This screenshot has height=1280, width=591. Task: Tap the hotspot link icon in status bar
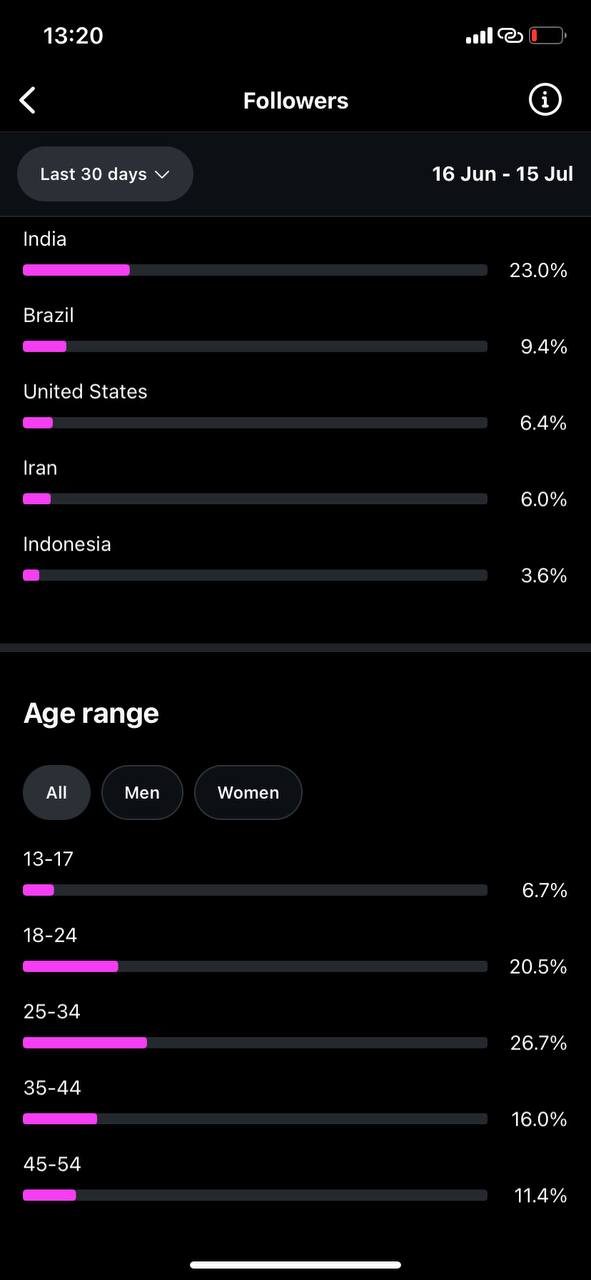[x=511, y=36]
